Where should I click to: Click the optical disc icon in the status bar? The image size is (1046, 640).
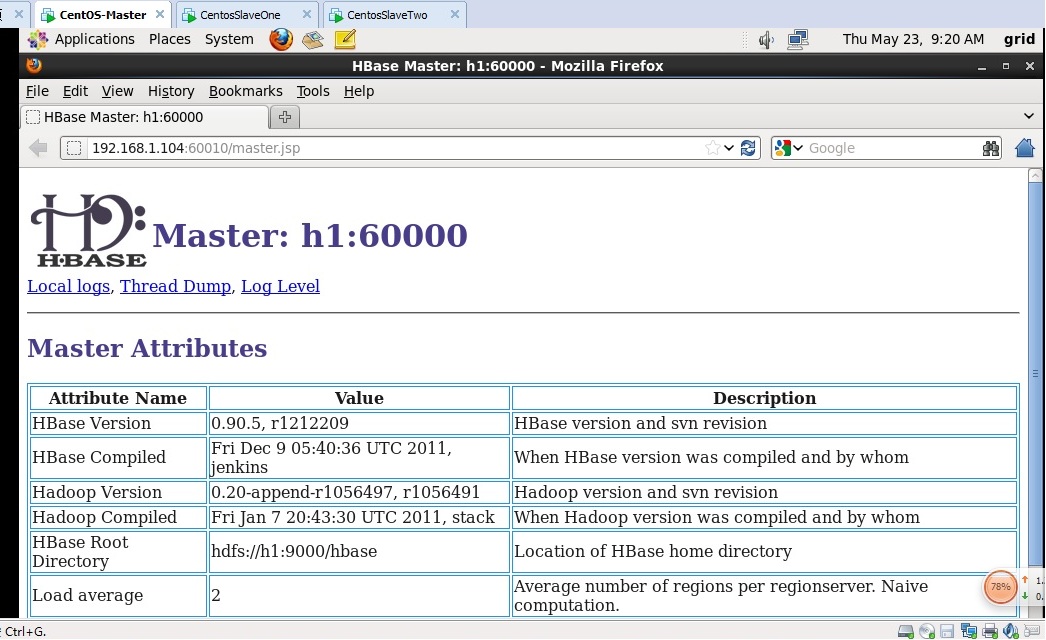[x=925, y=631]
